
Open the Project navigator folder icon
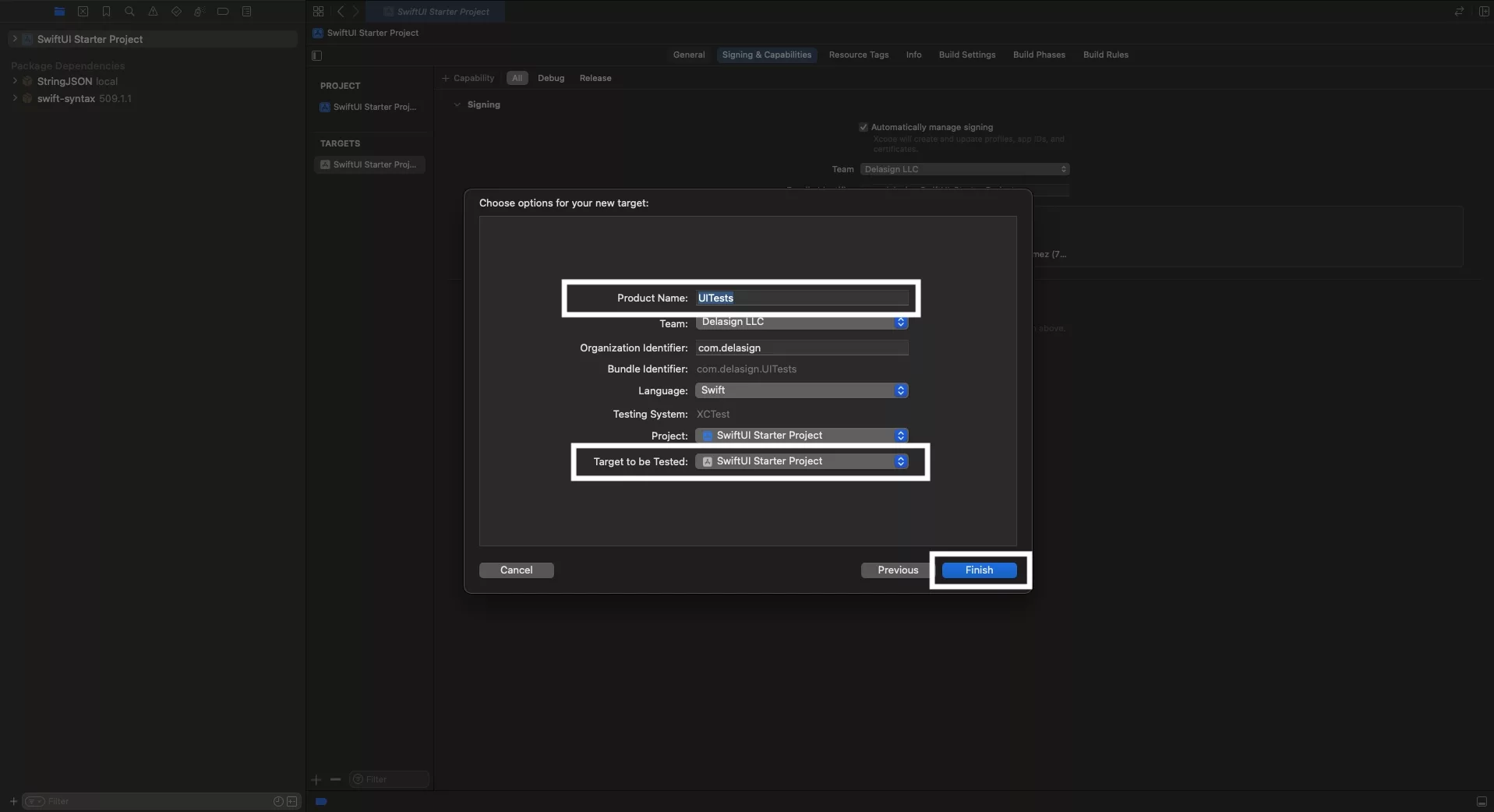[59, 12]
